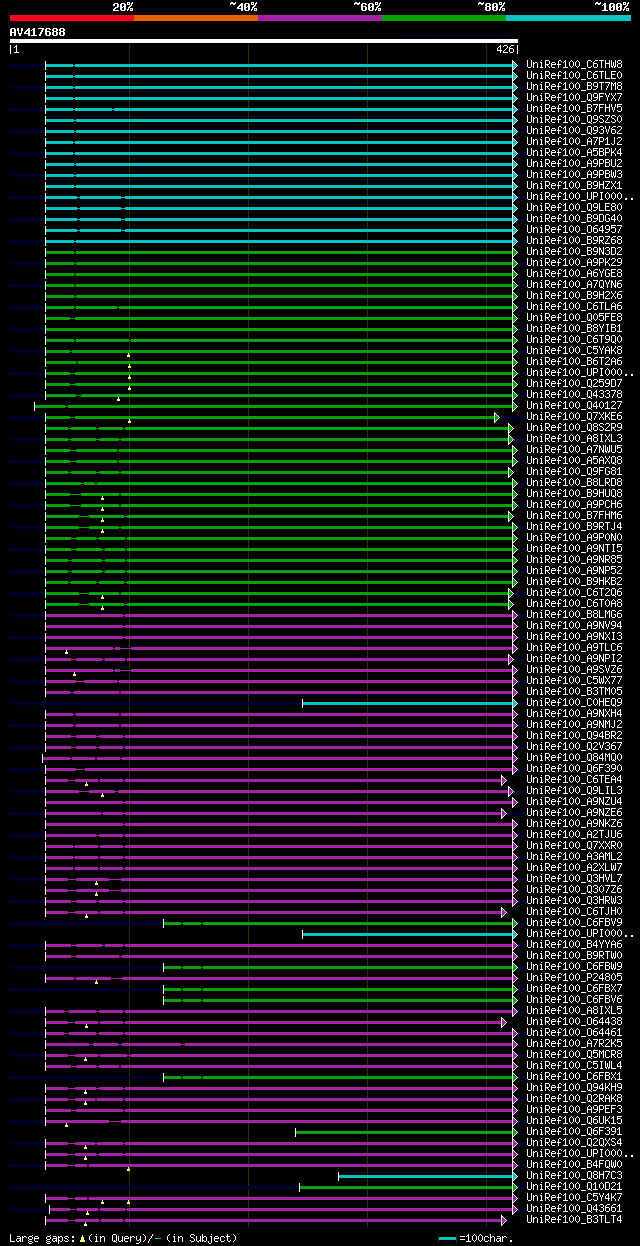Select label UniRef100_B9H2X6
Image resolution: width=640 pixels, height=1246 pixels.
click(x=574, y=296)
